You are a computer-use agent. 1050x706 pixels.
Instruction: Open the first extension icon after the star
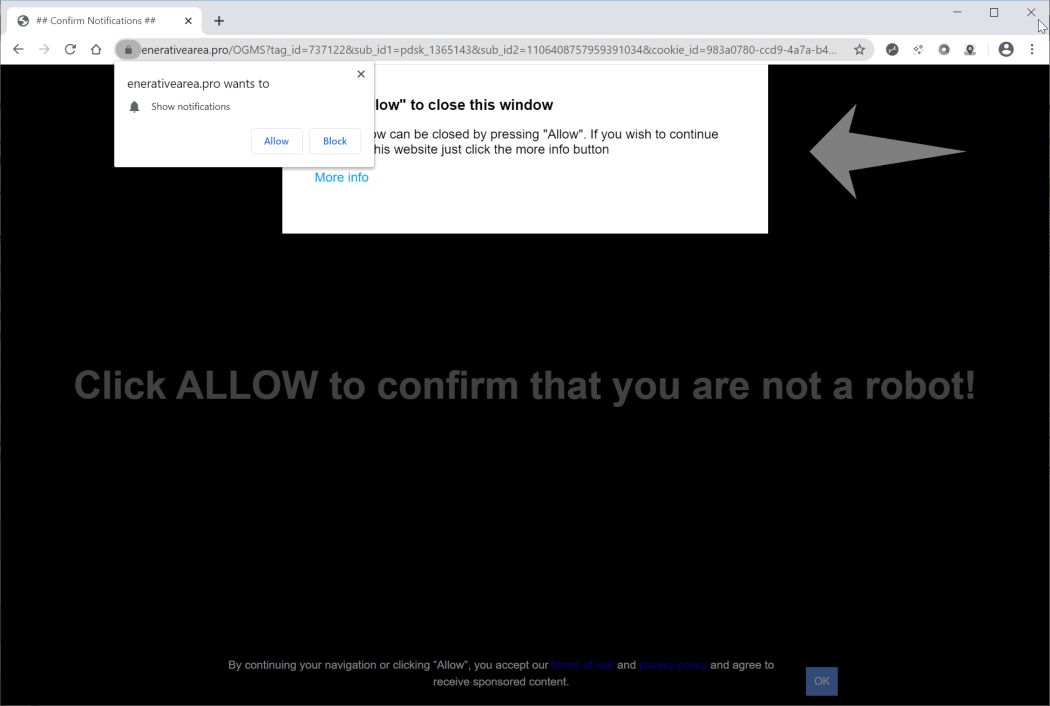[892, 50]
